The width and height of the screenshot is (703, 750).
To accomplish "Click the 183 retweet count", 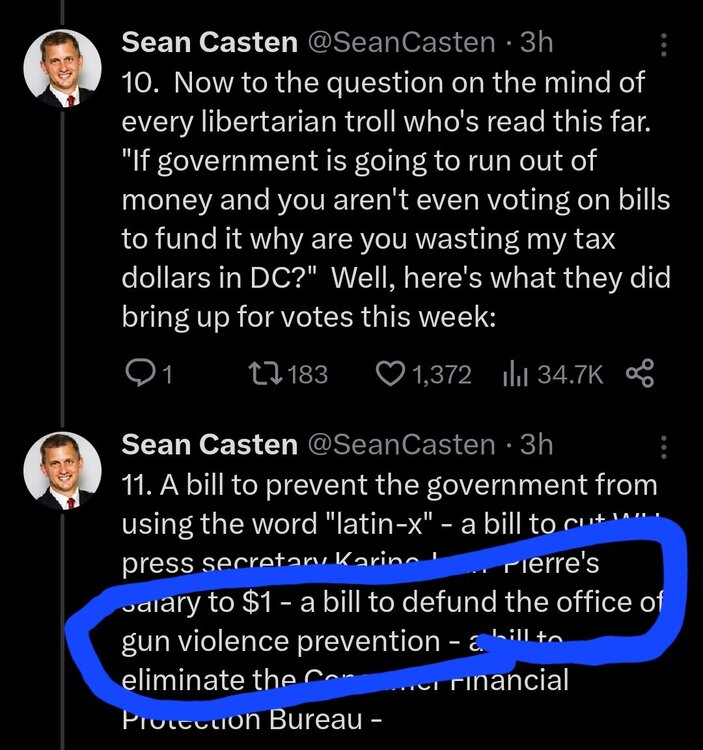I will pos(306,374).
